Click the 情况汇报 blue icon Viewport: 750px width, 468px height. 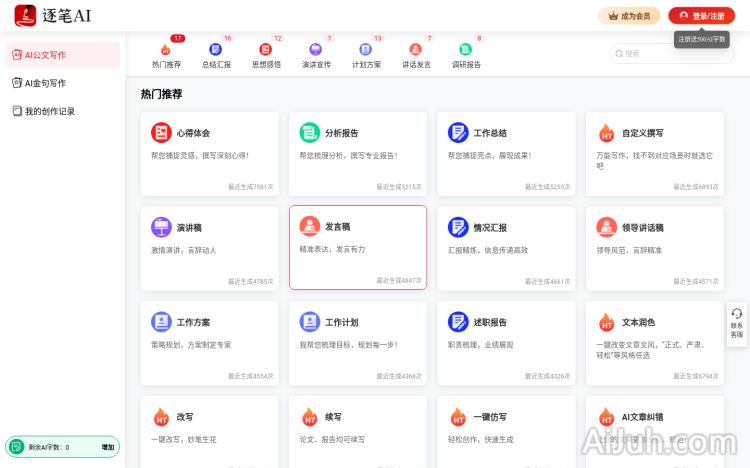click(458, 227)
